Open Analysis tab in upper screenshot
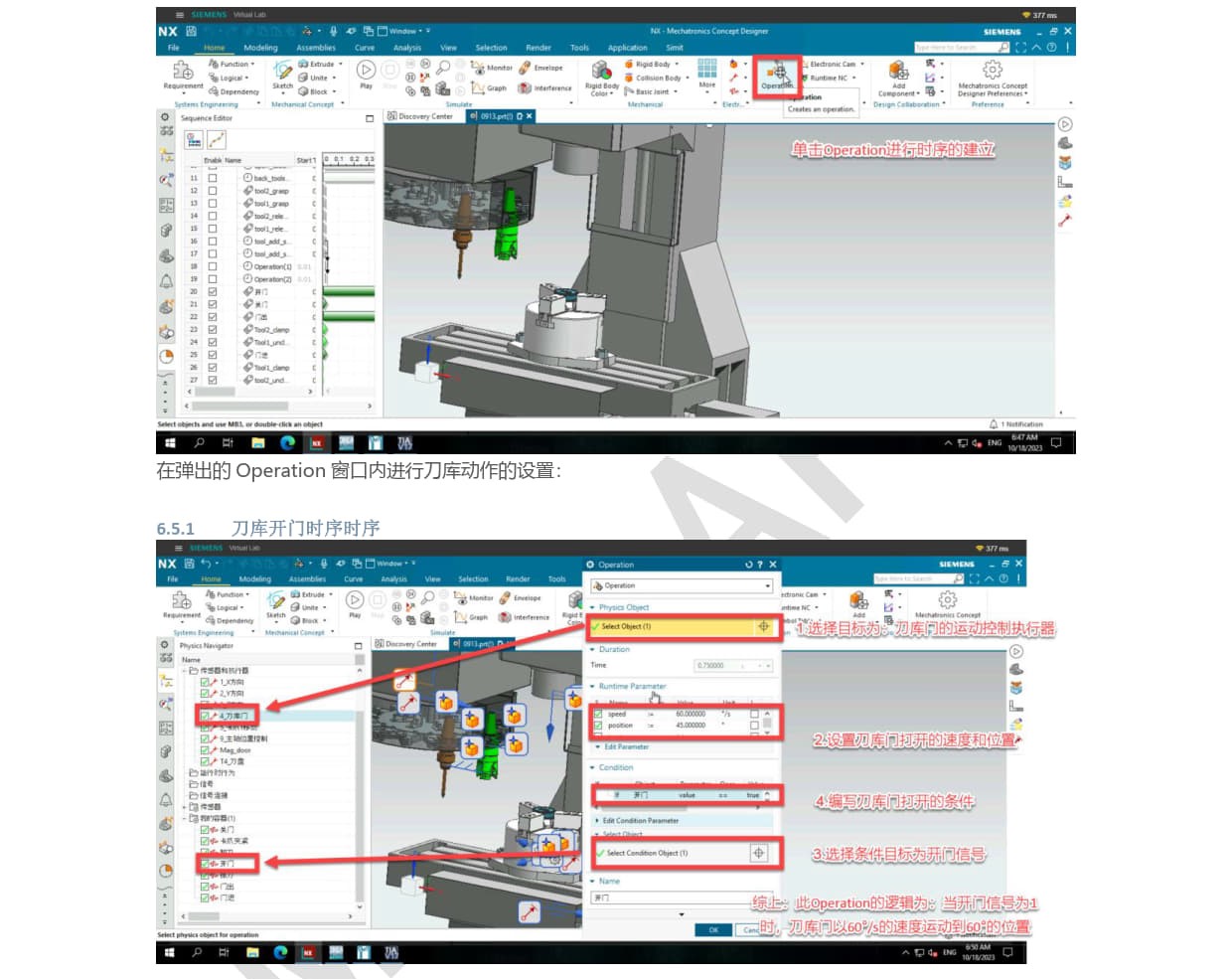Viewport: 1232px width, 979px height. point(406,48)
